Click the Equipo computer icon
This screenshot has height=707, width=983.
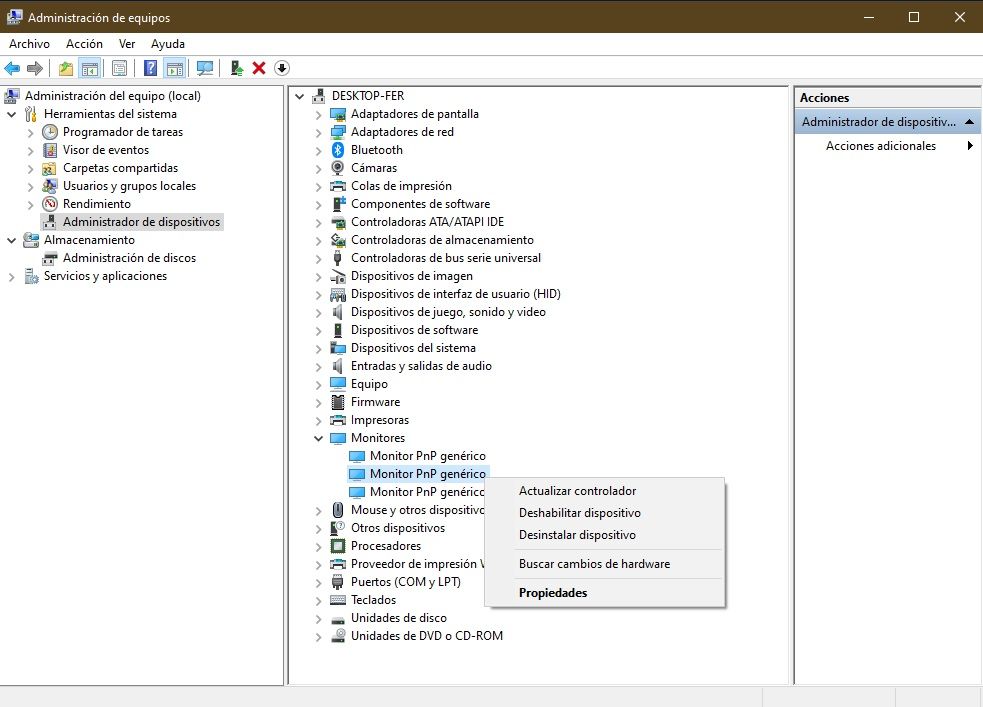(338, 384)
